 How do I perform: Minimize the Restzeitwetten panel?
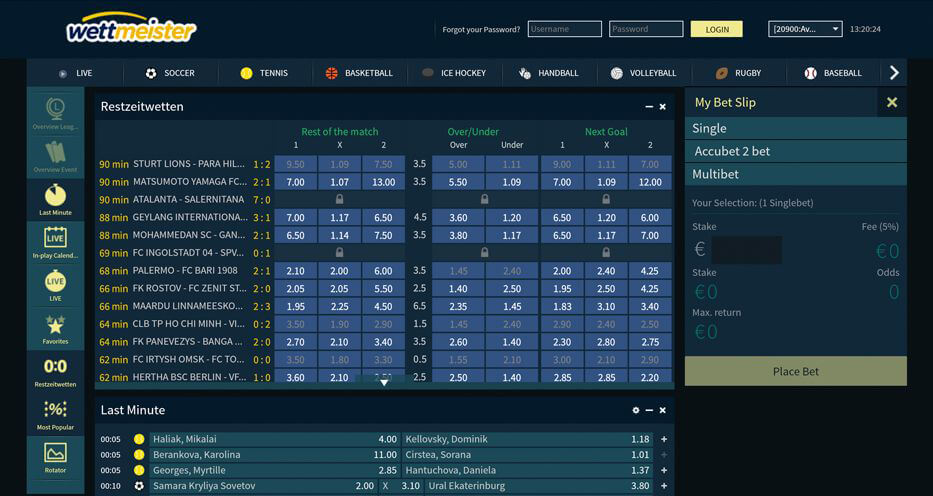click(649, 107)
